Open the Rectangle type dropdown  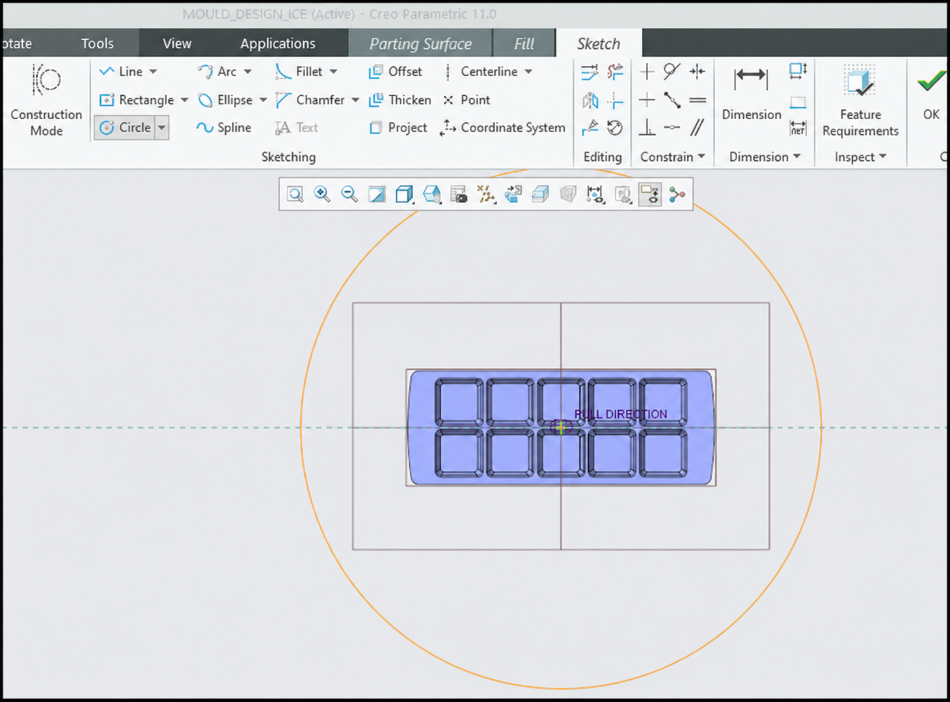point(184,100)
